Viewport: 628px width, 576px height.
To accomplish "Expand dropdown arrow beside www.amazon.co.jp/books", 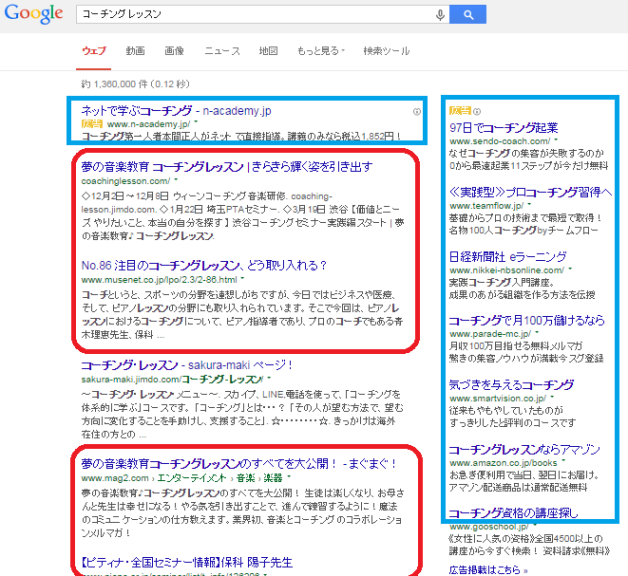I will [x=564, y=461].
